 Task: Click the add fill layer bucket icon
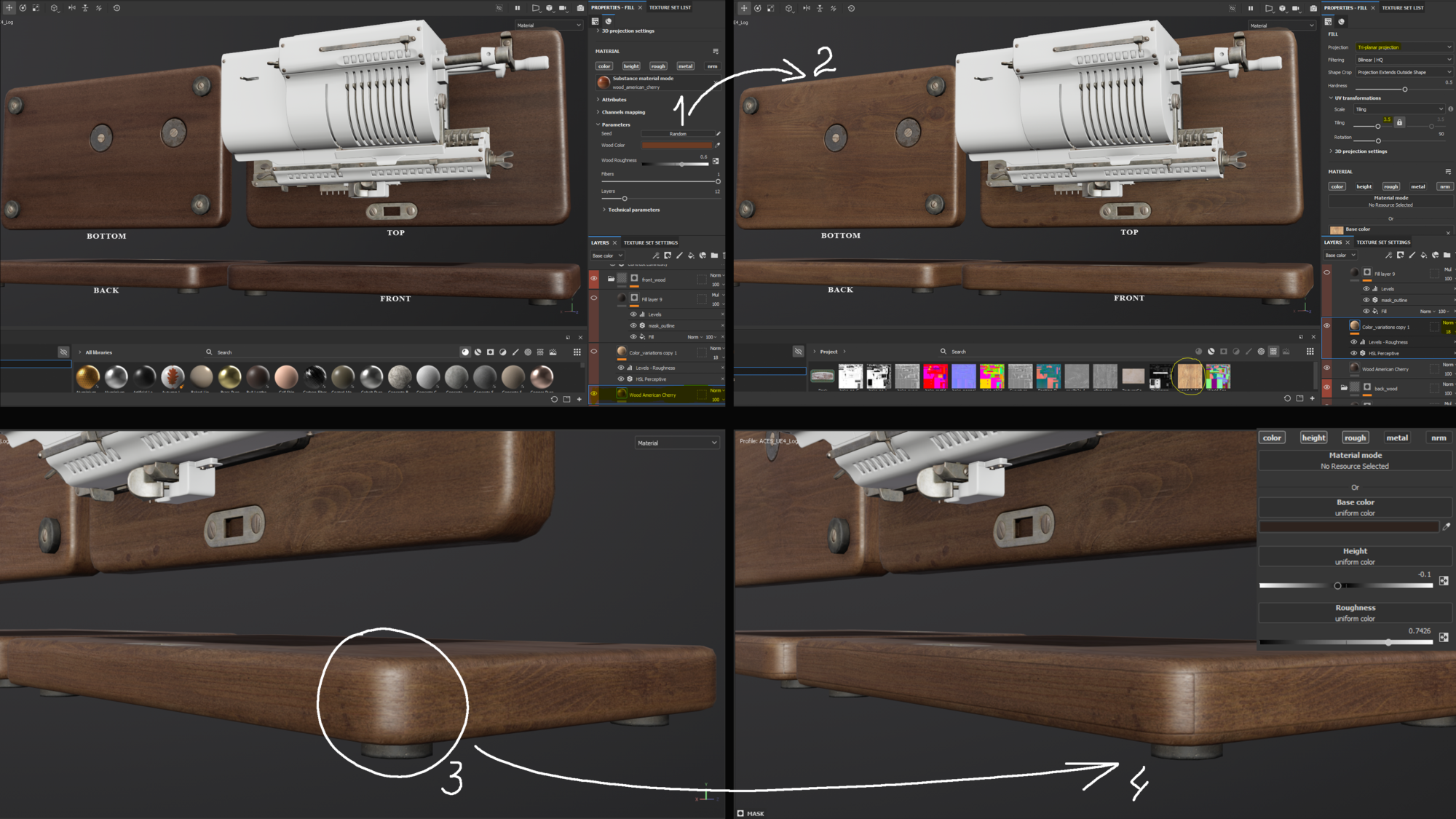(x=691, y=256)
